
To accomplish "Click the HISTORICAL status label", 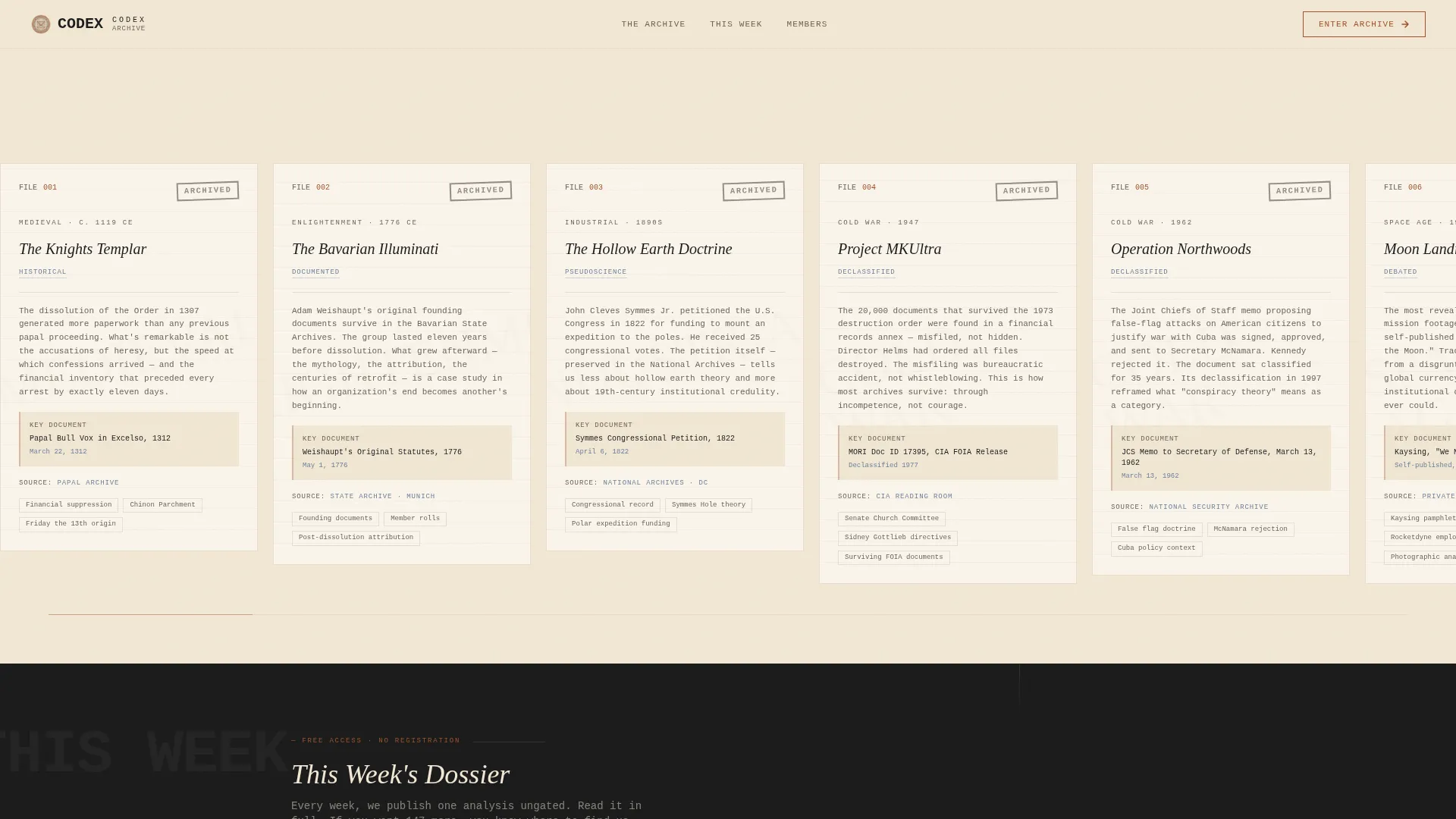I will coord(42,271).
